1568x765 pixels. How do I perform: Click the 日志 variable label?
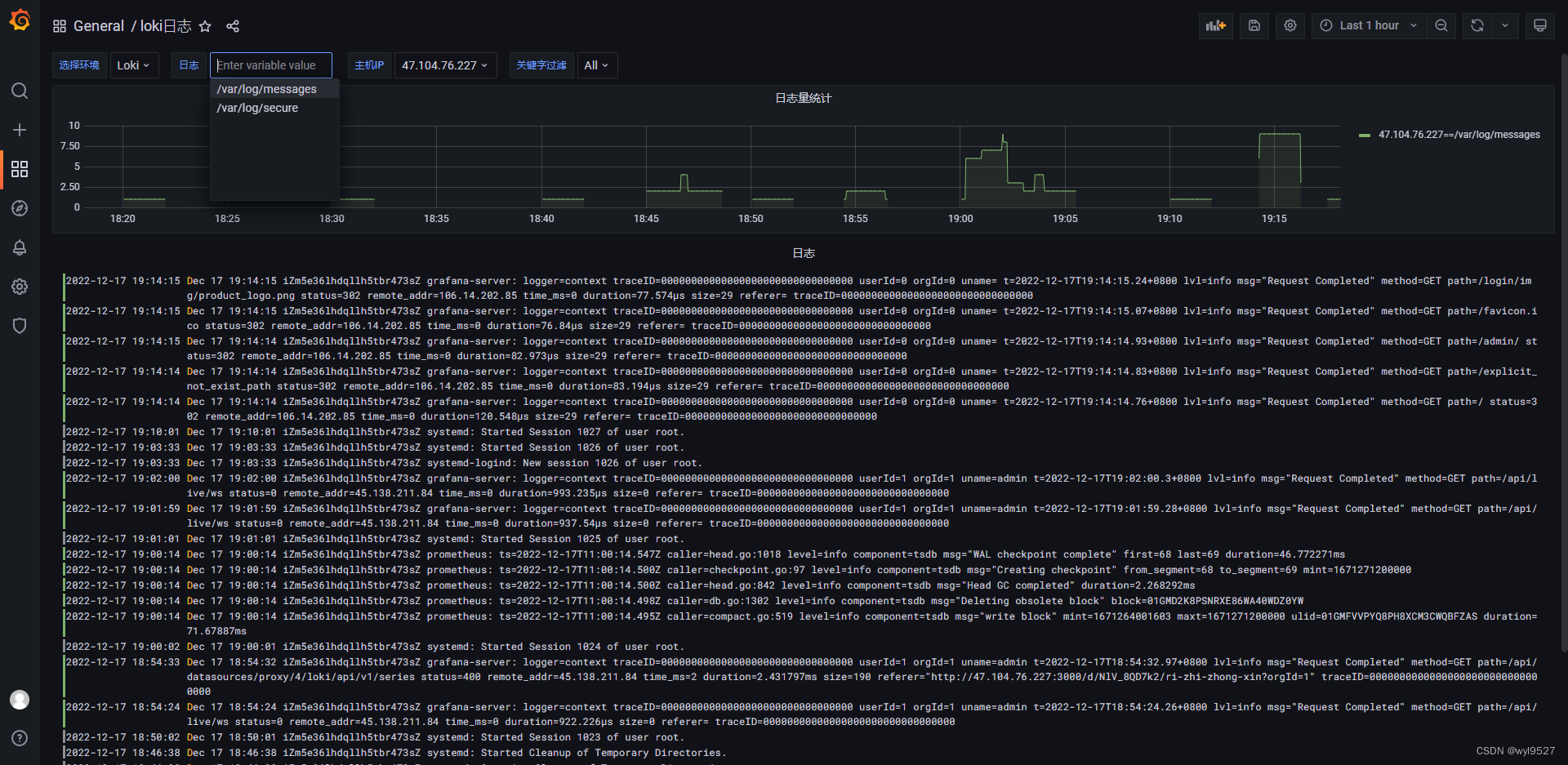pos(189,65)
